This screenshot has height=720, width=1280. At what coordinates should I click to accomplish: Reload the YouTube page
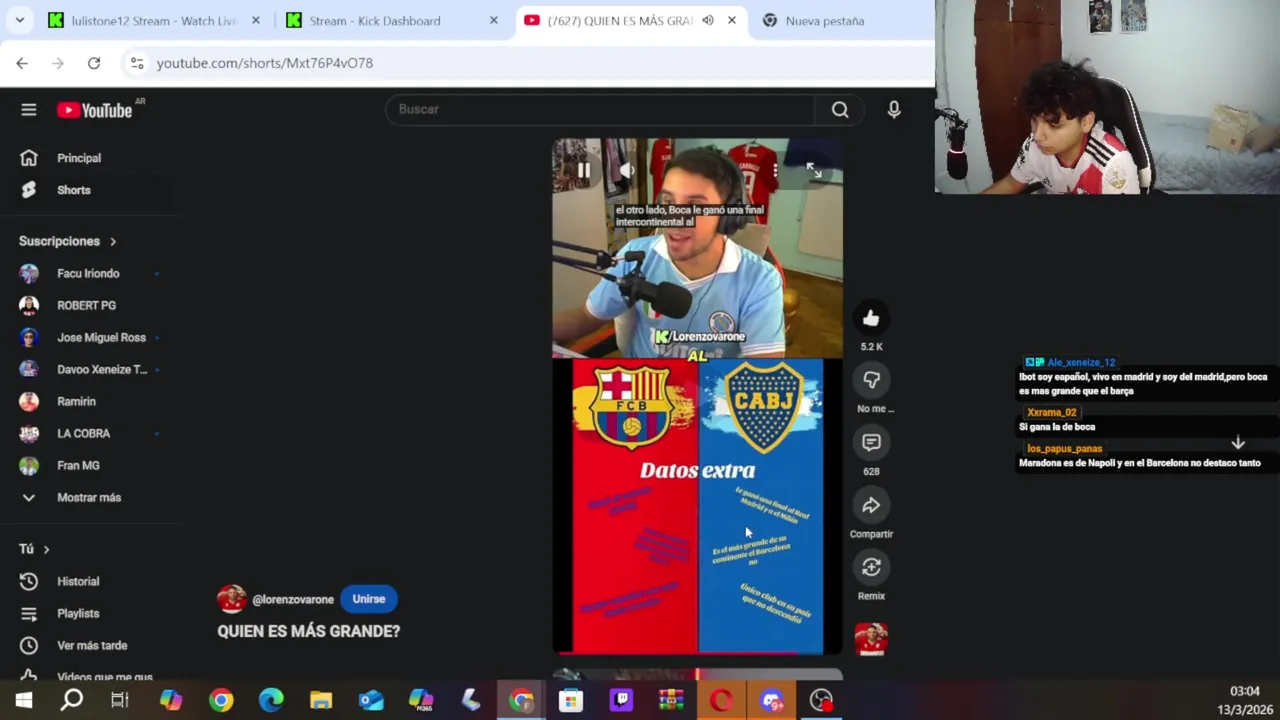pyautogui.click(x=94, y=63)
